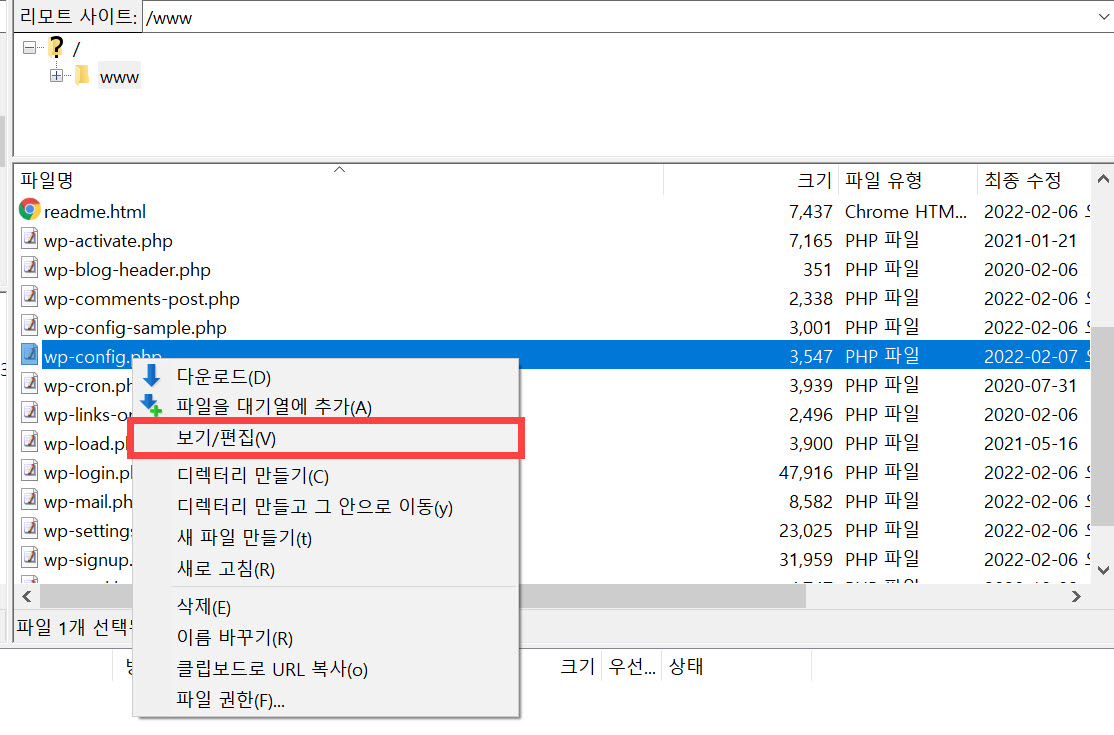This screenshot has height=735, width=1114.
Task: Click size value 31,959 in the list
Action: click(x=805, y=560)
